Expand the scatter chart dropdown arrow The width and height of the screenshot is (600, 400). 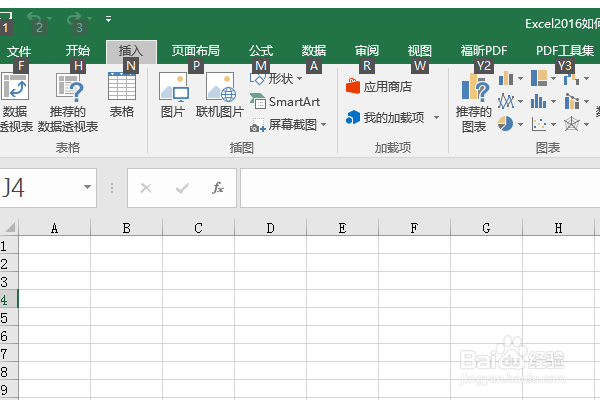click(553, 124)
